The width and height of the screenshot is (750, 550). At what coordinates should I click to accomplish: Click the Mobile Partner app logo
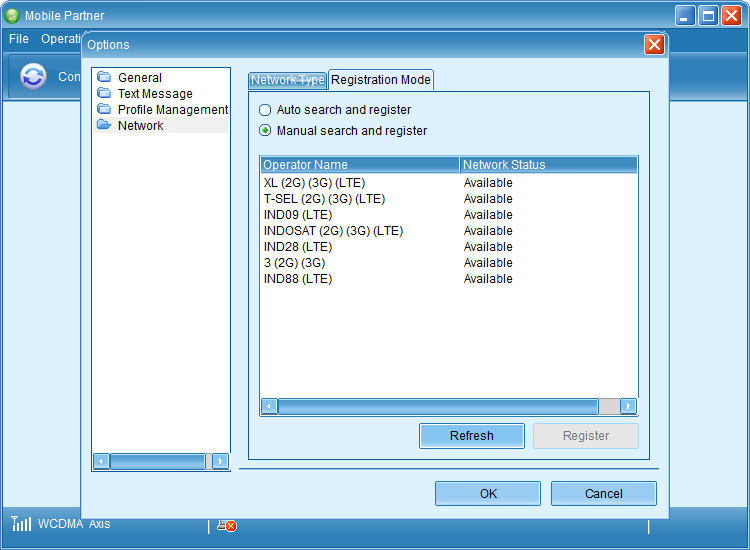tap(12, 15)
